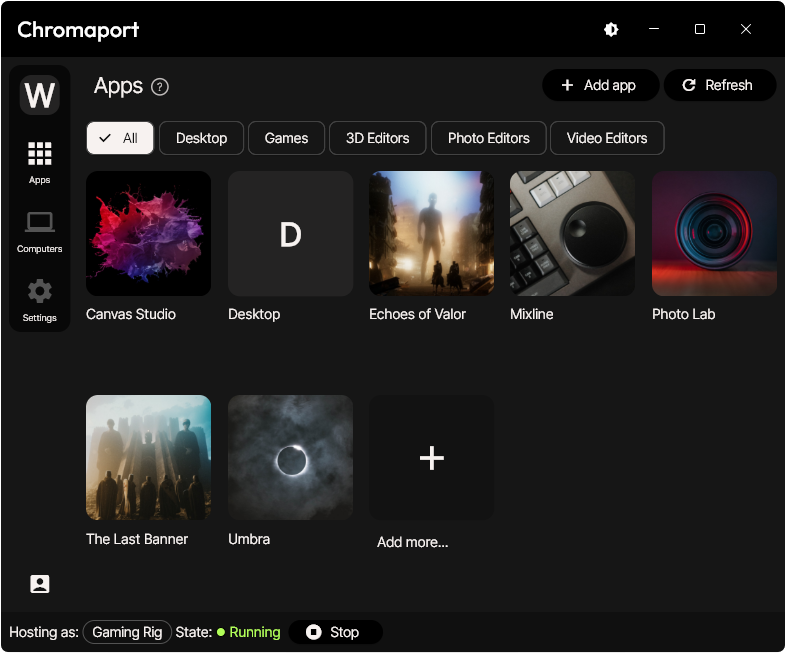
Task: Show only Desktop category apps
Action: 201,138
